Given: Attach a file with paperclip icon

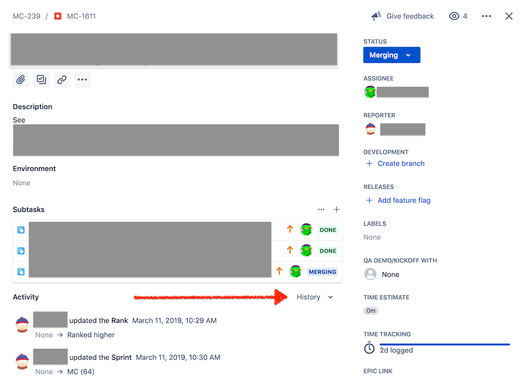Looking at the screenshot, I should pos(21,79).
